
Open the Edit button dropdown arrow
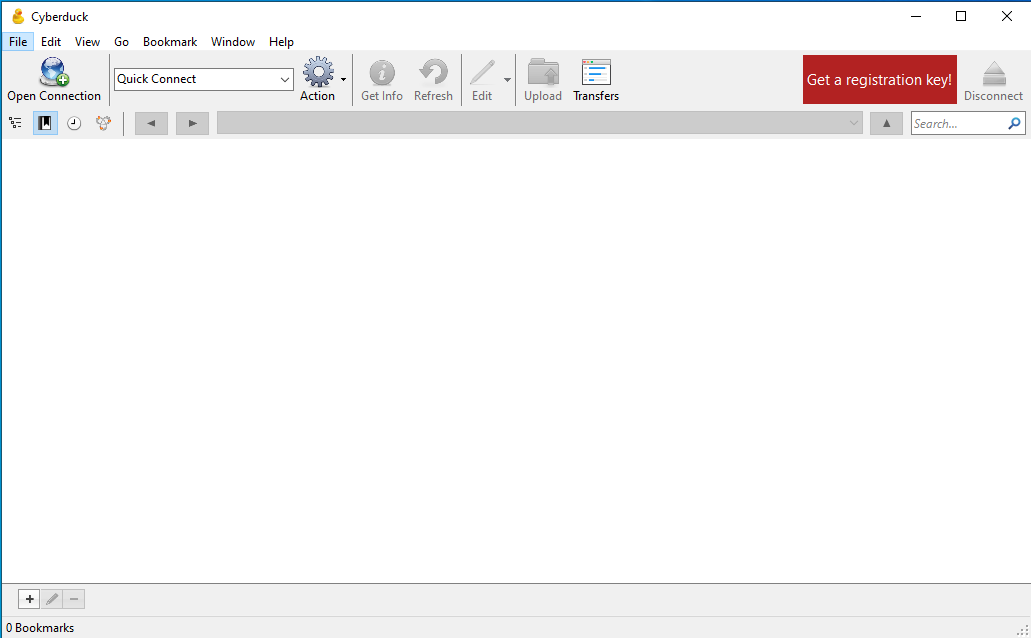pyautogui.click(x=507, y=80)
